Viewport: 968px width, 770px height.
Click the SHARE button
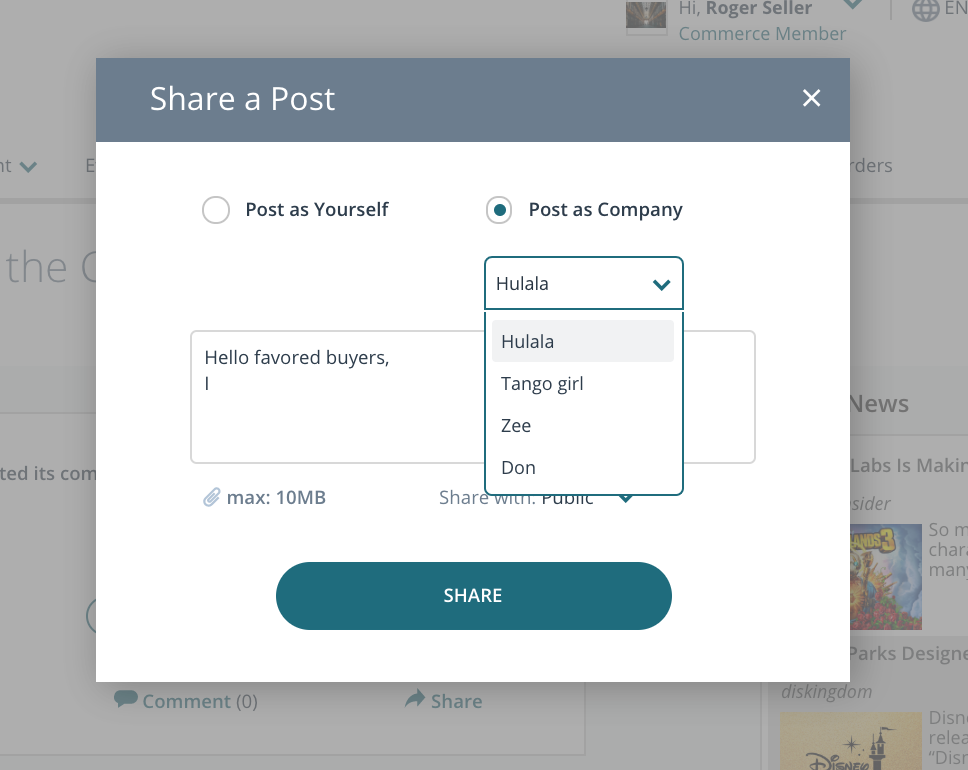tap(474, 596)
